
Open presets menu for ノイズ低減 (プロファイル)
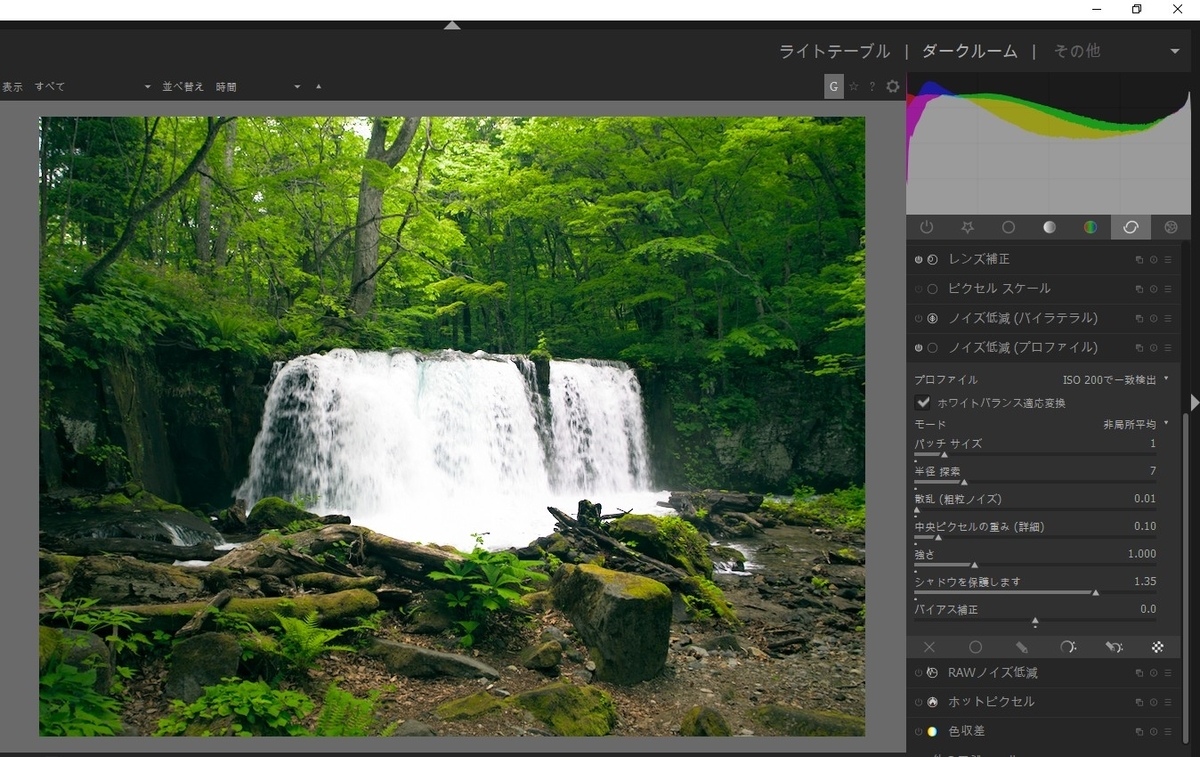click(x=1167, y=348)
